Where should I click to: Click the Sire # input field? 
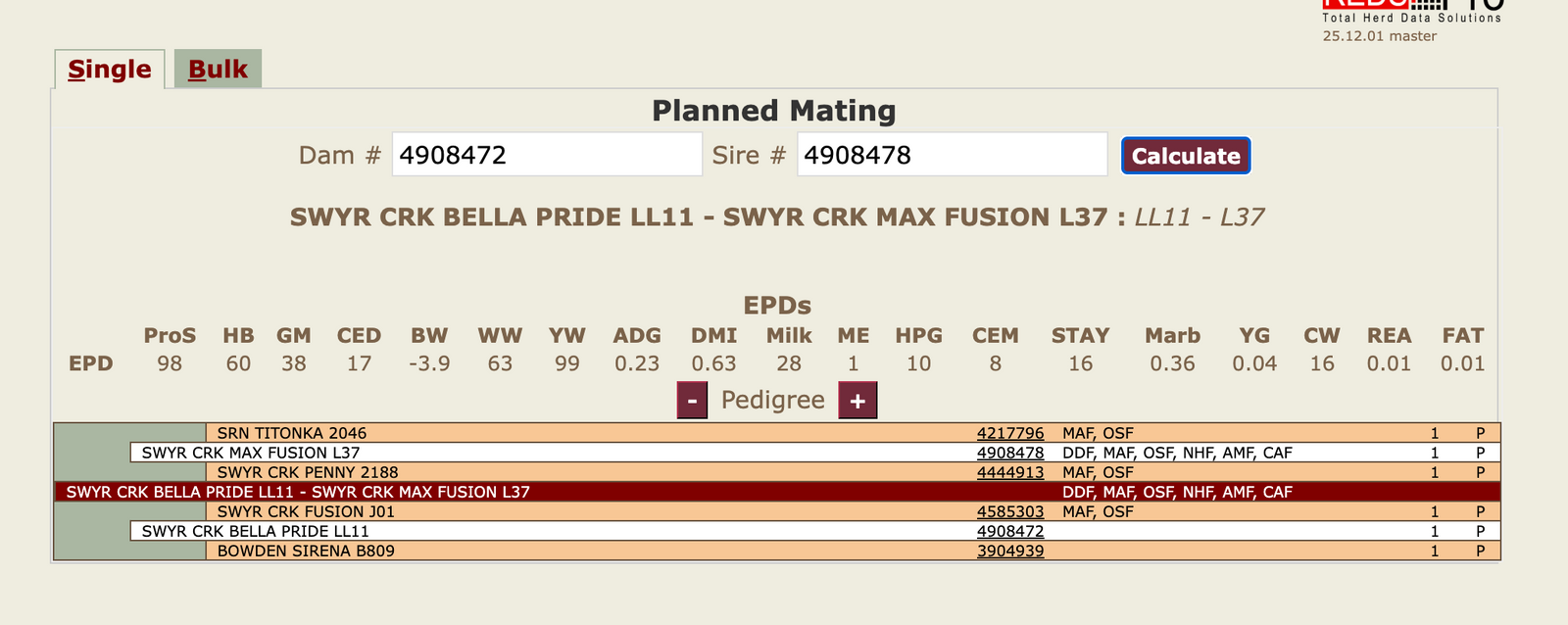(x=952, y=155)
